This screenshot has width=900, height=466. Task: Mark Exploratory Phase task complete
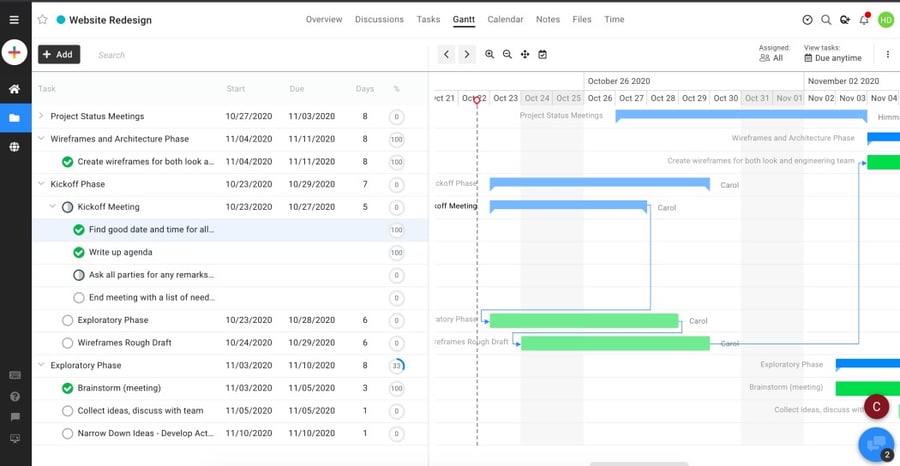pos(68,320)
